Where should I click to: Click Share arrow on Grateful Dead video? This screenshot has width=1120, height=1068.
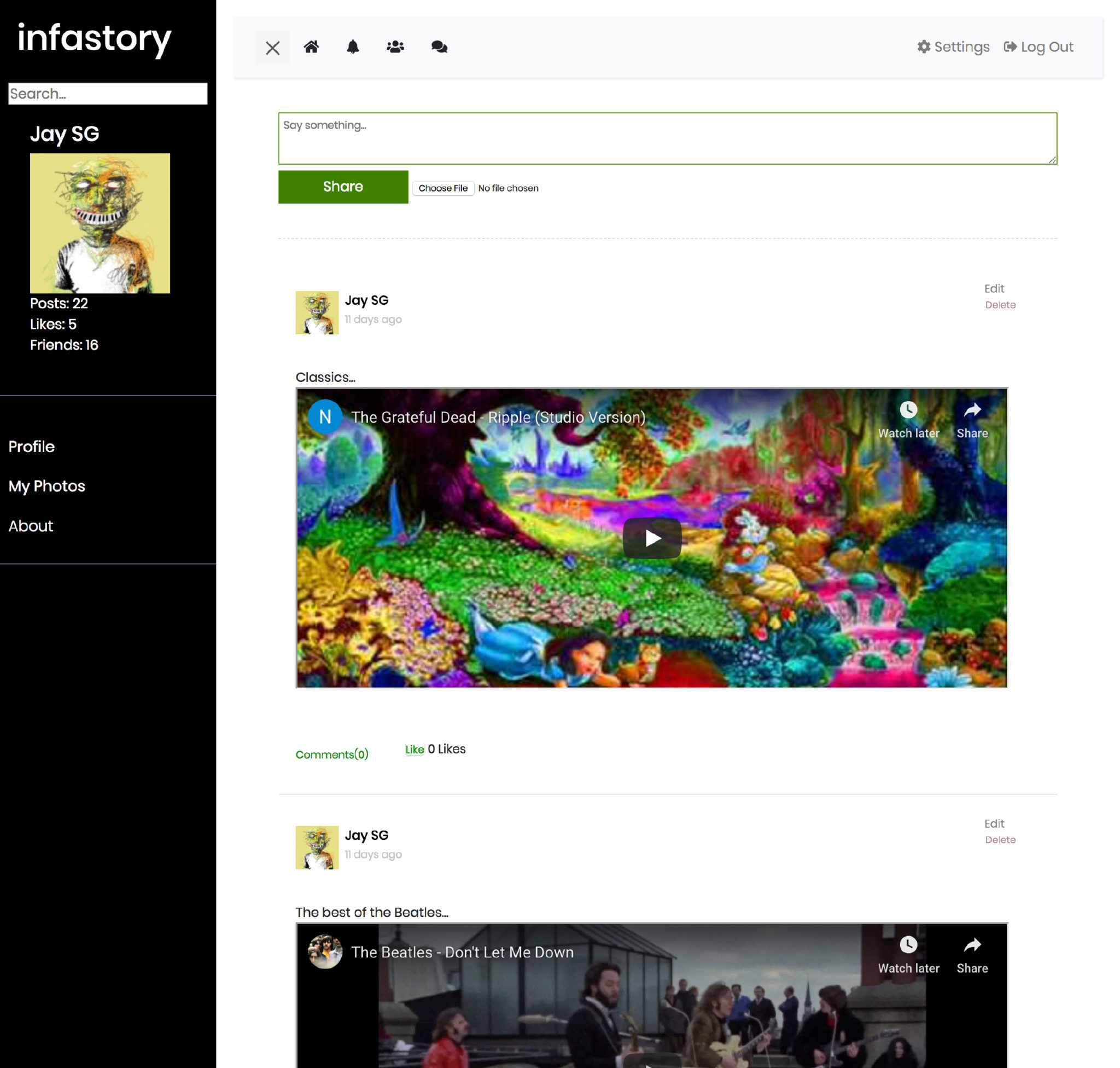(x=972, y=419)
